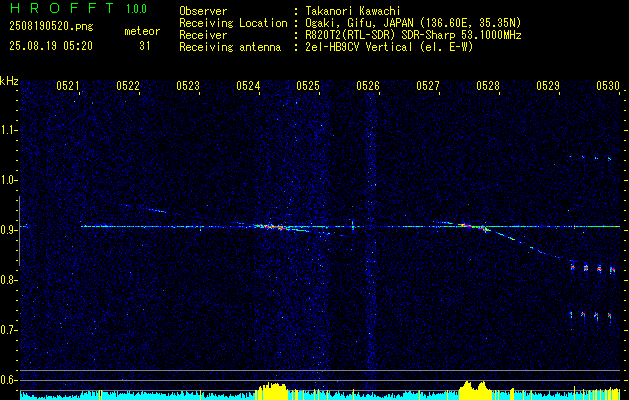This screenshot has height=400, width=629.
Task: Click the R820T2(RTL-SDR) SDR-Sharp receiver text
Action: coord(413,35)
